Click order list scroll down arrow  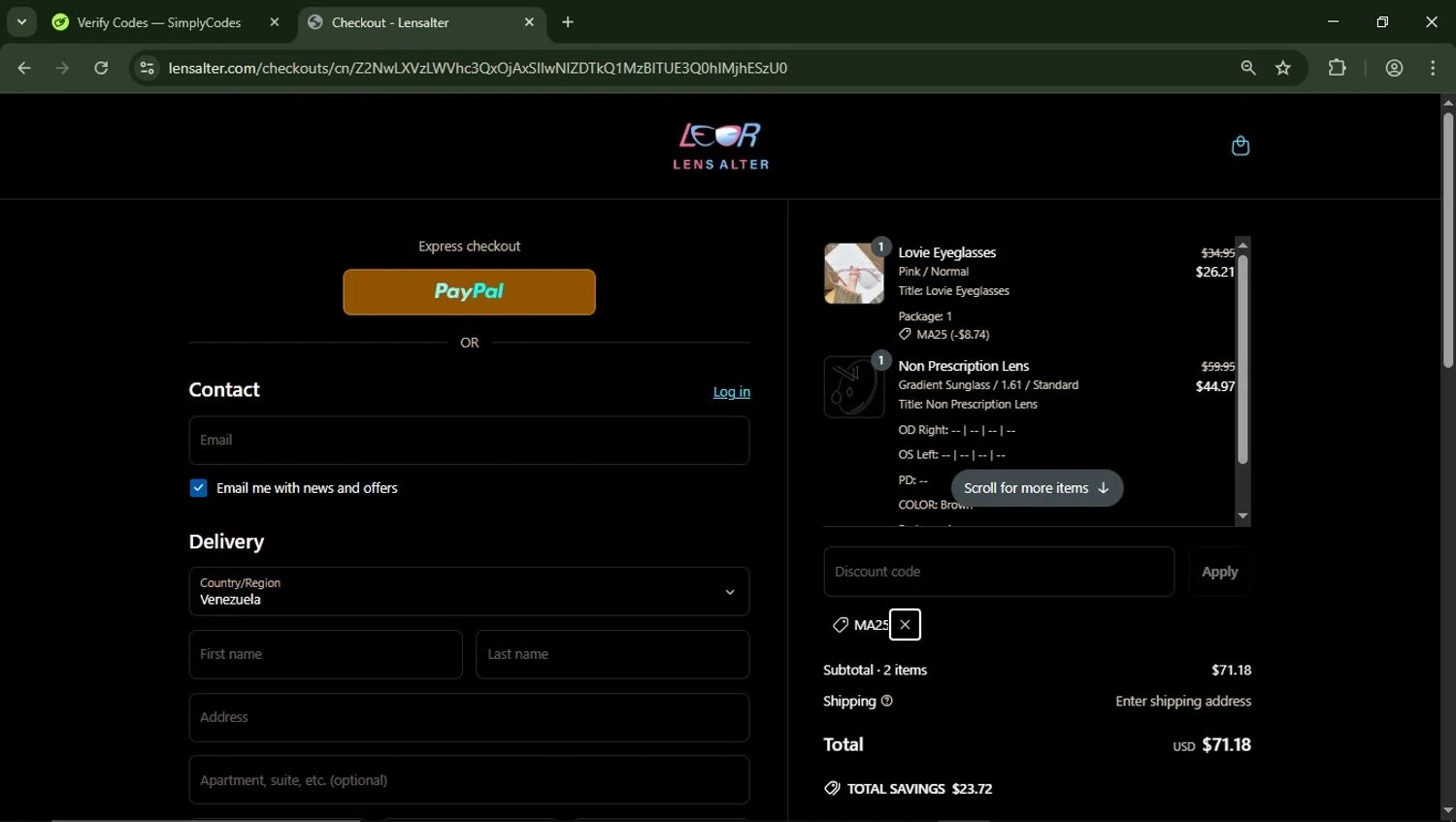(x=1242, y=516)
